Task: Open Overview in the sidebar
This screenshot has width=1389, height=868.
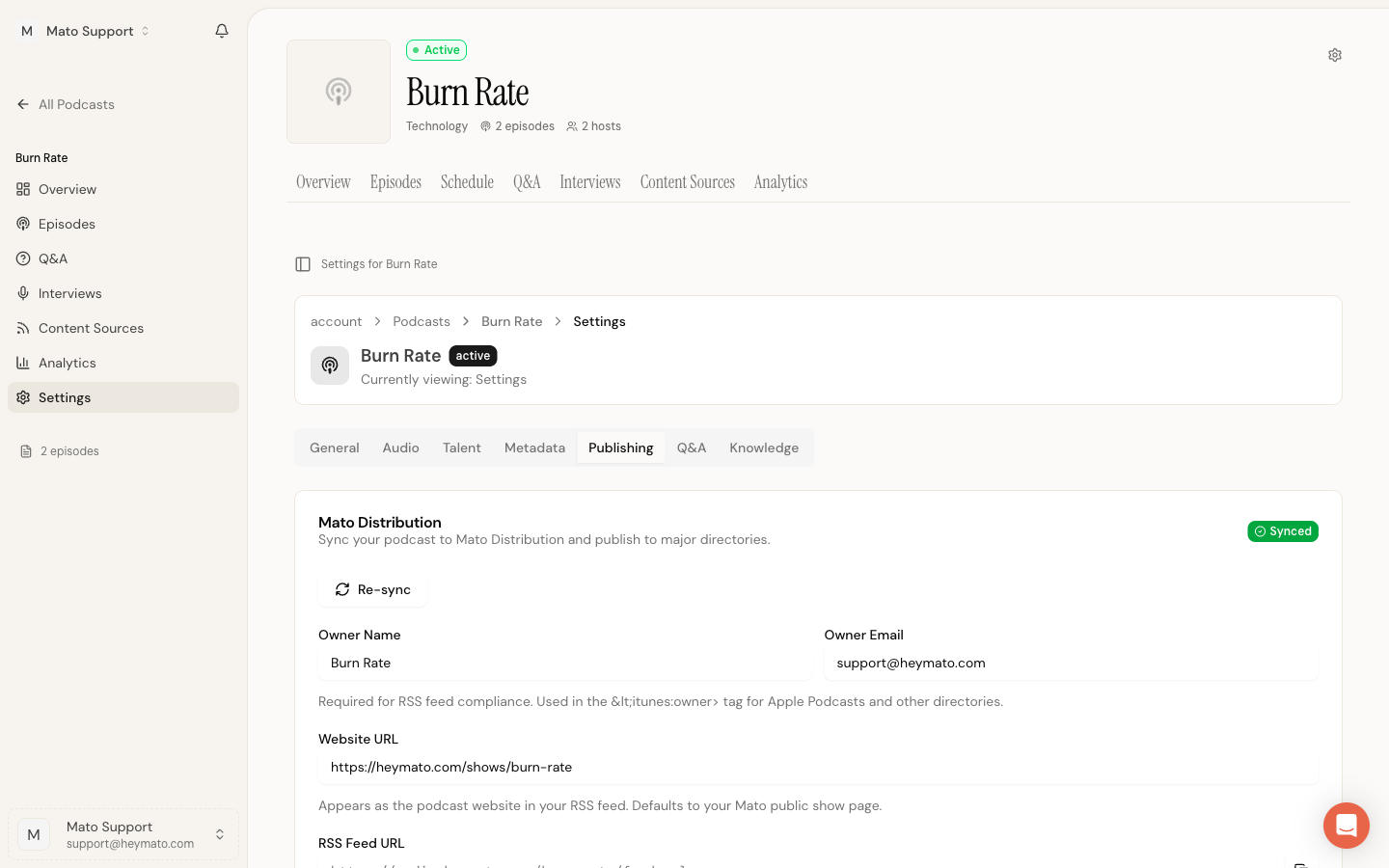Action: point(123,189)
